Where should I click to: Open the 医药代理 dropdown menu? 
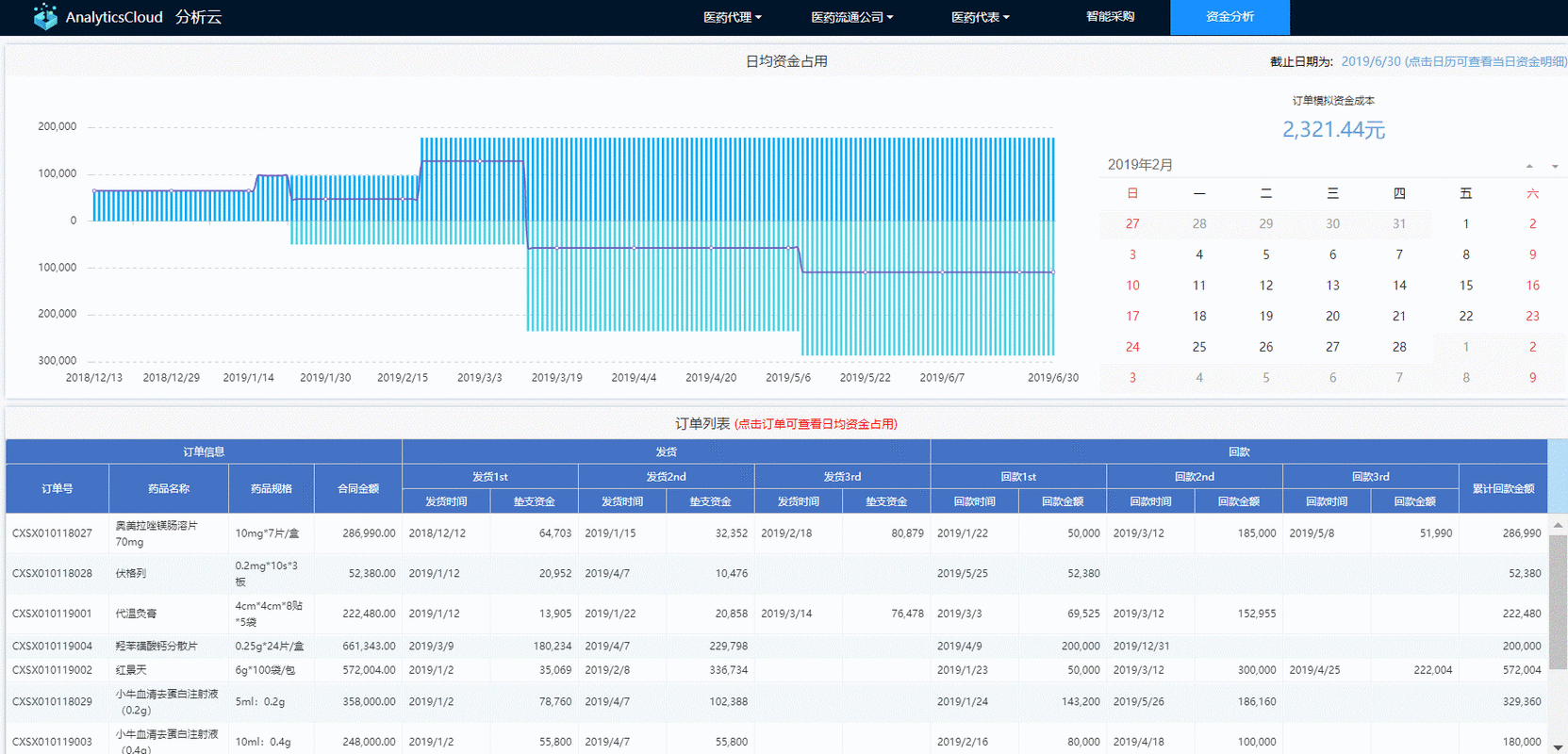pos(733,17)
